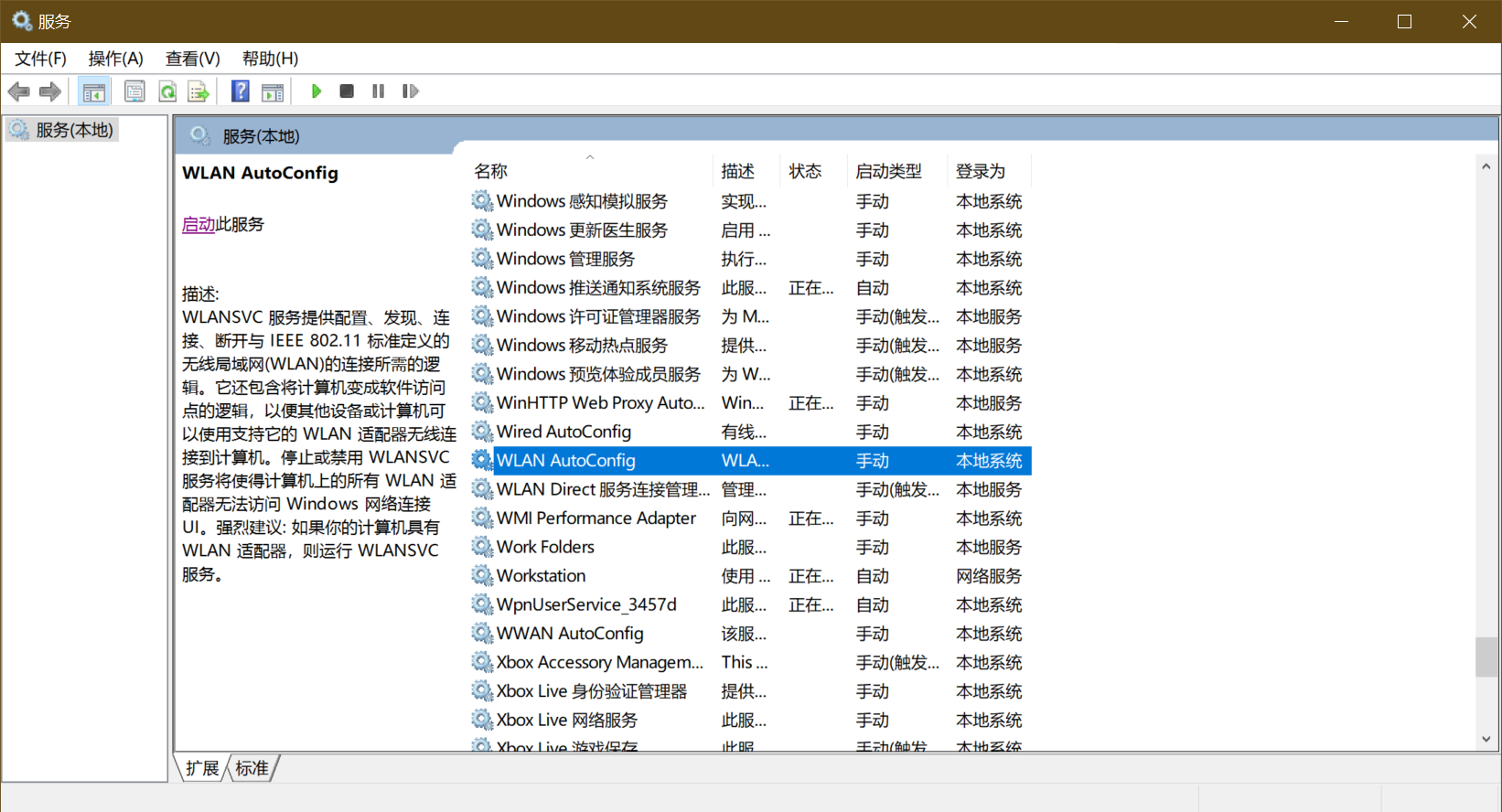This screenshot has height=812, width=1502.
Task: Select WpnUserService_3457d row
Action: (x=750, y=604)
